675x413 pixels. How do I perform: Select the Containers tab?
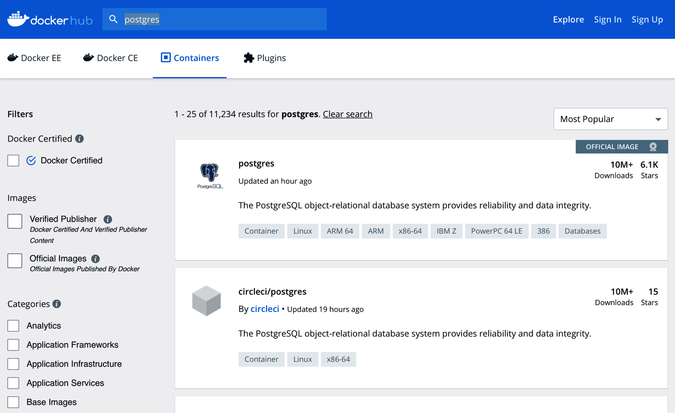tap(190, 58)
